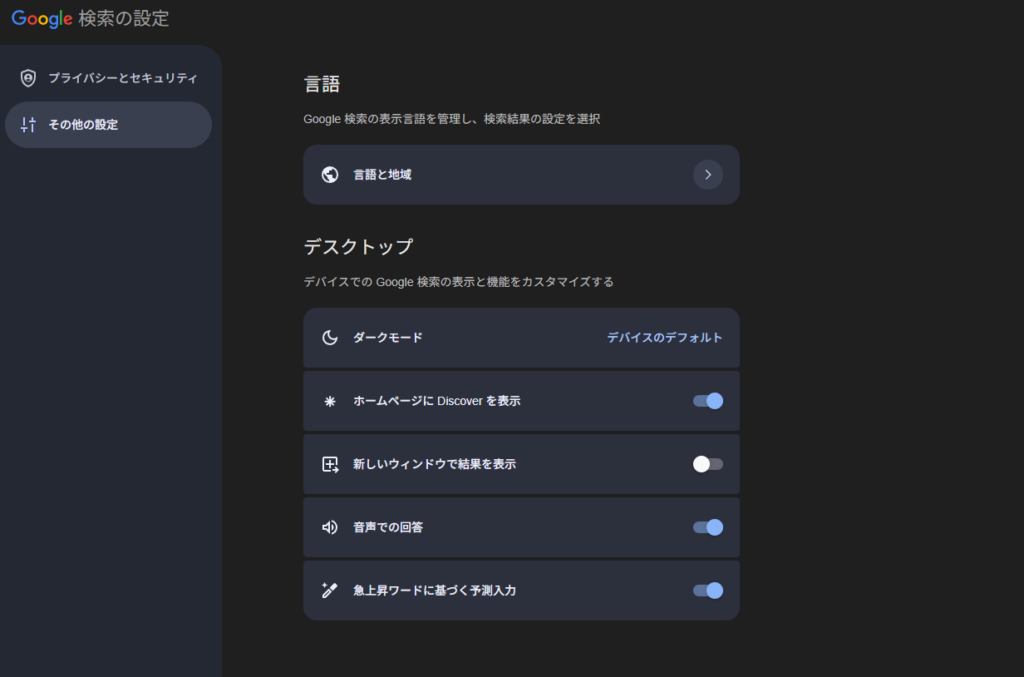The width and height of the screenshot is (1024, 677).
Task: Click the Discover asterisk icon
Action: 330,401
